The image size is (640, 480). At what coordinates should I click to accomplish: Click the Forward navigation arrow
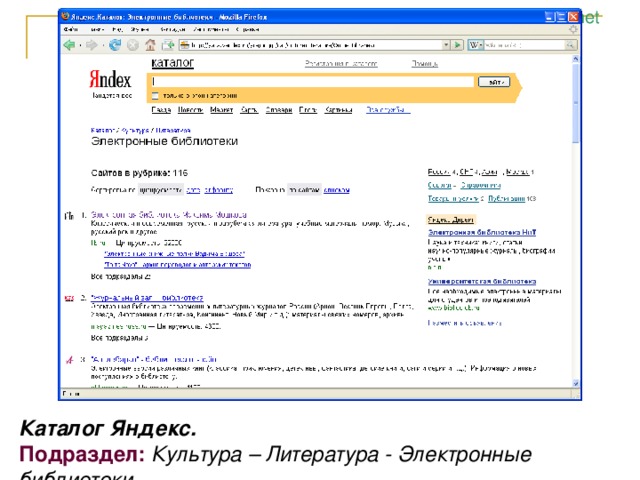click(x=92, y=45)
